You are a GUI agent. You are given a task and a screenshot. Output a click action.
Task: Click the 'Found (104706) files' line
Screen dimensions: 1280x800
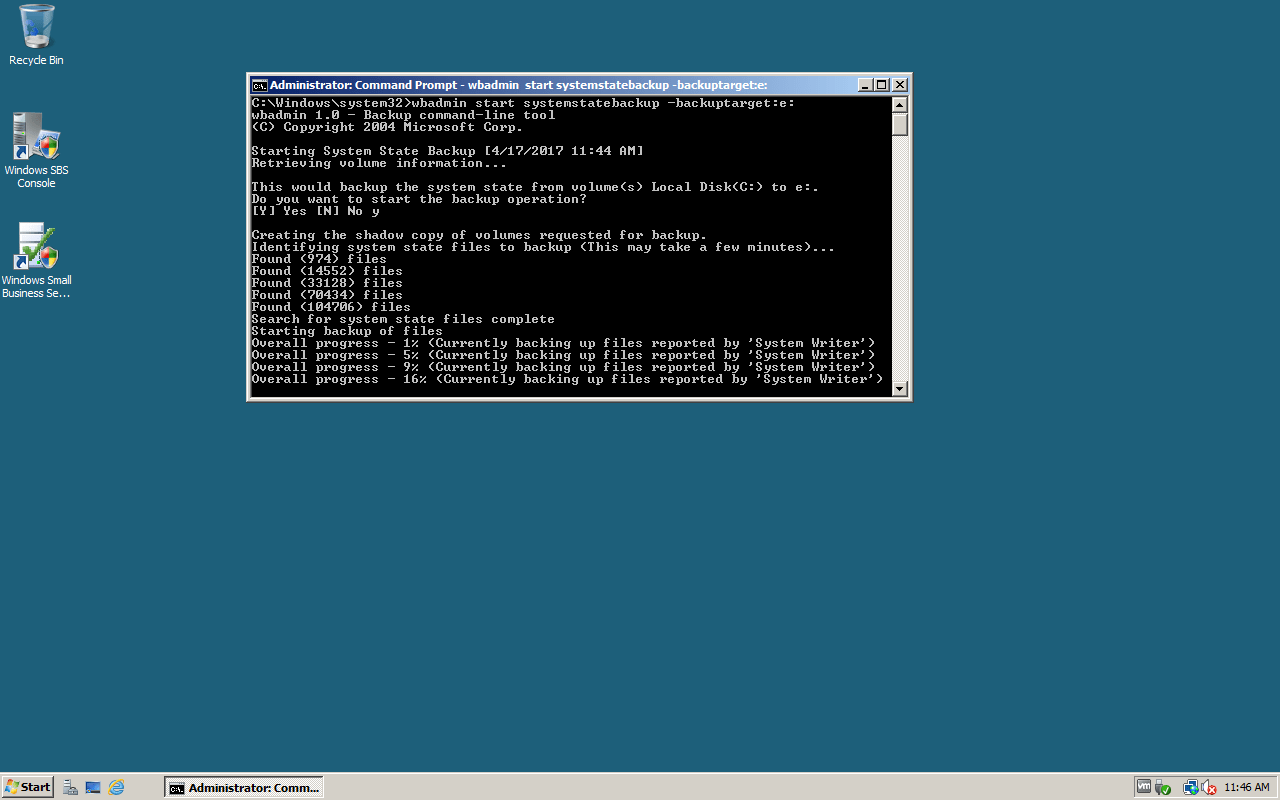[x=331, y=307]
